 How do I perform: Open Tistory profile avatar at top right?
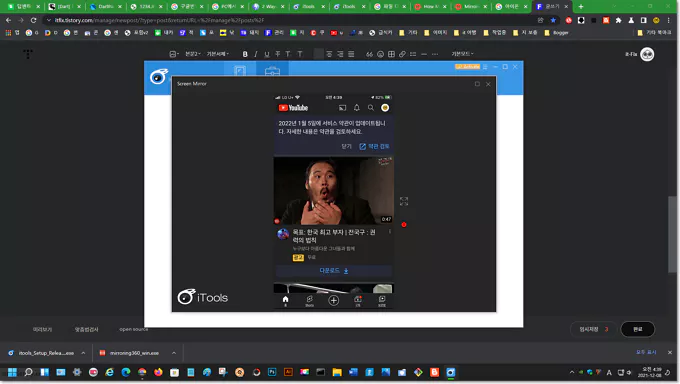pyautogui.click(x=647, y=54)
